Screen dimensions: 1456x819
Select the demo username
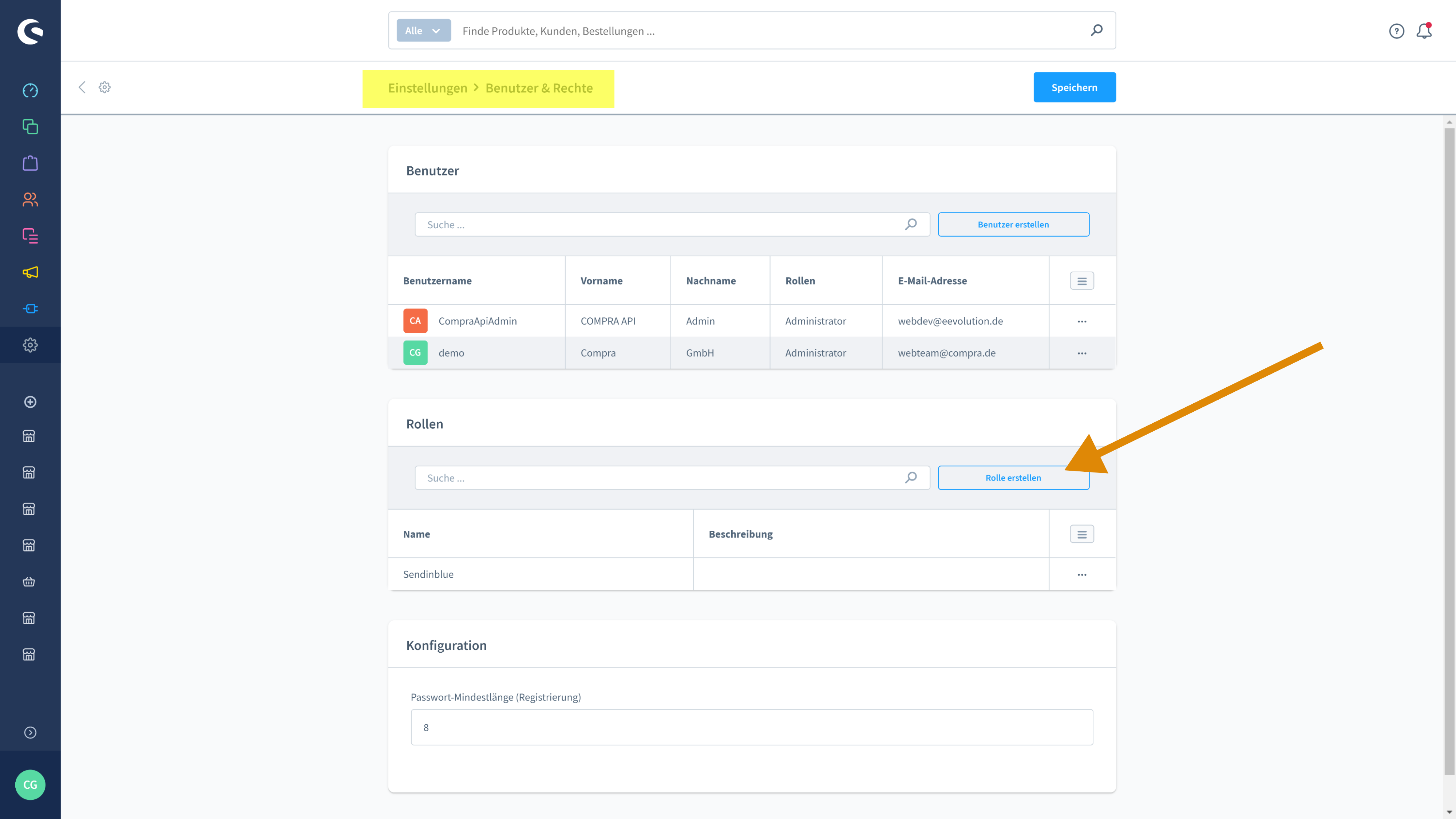(451, 353)
